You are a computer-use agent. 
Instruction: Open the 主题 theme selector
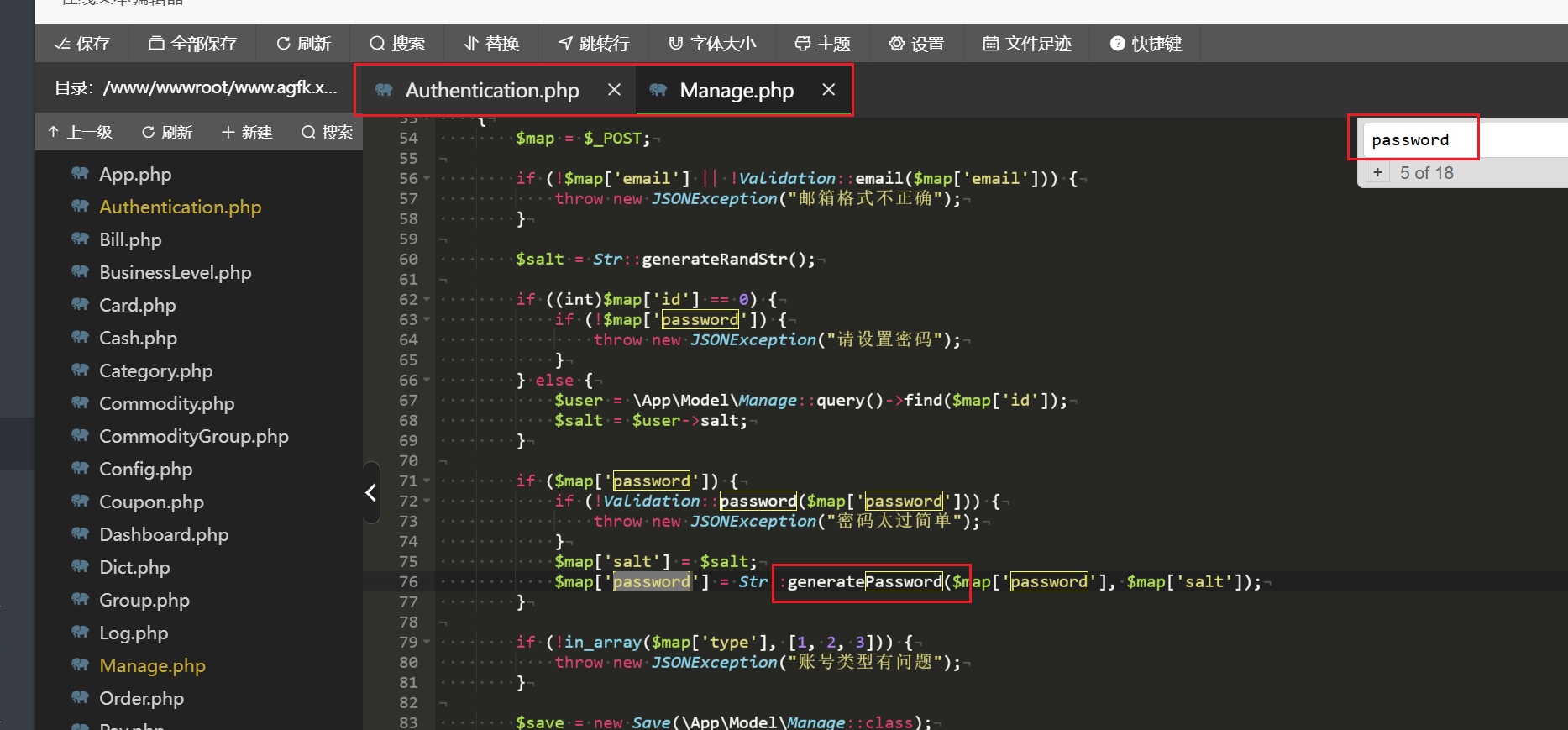point(822,44)
